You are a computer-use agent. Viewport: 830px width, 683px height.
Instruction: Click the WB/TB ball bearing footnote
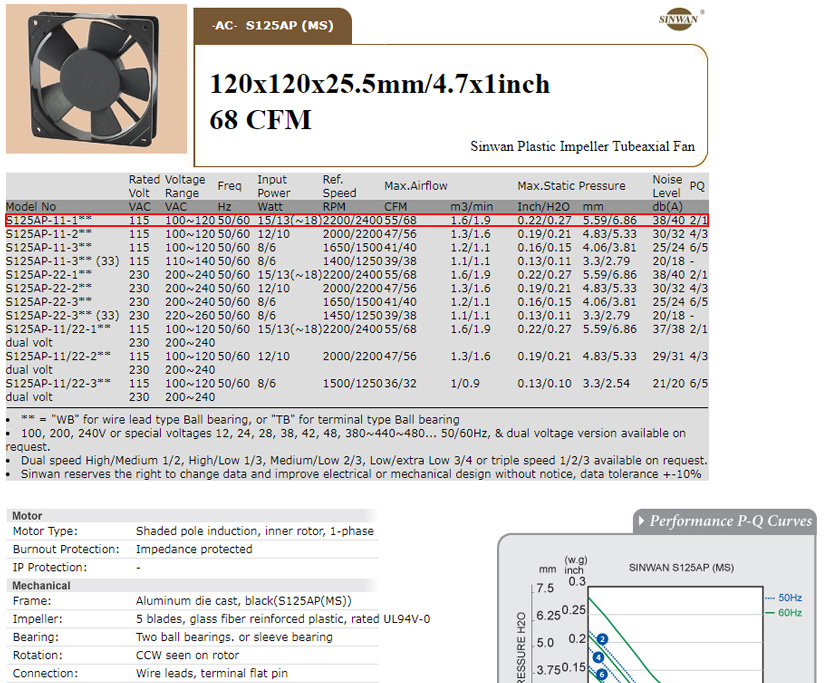[x=240, y=420]
